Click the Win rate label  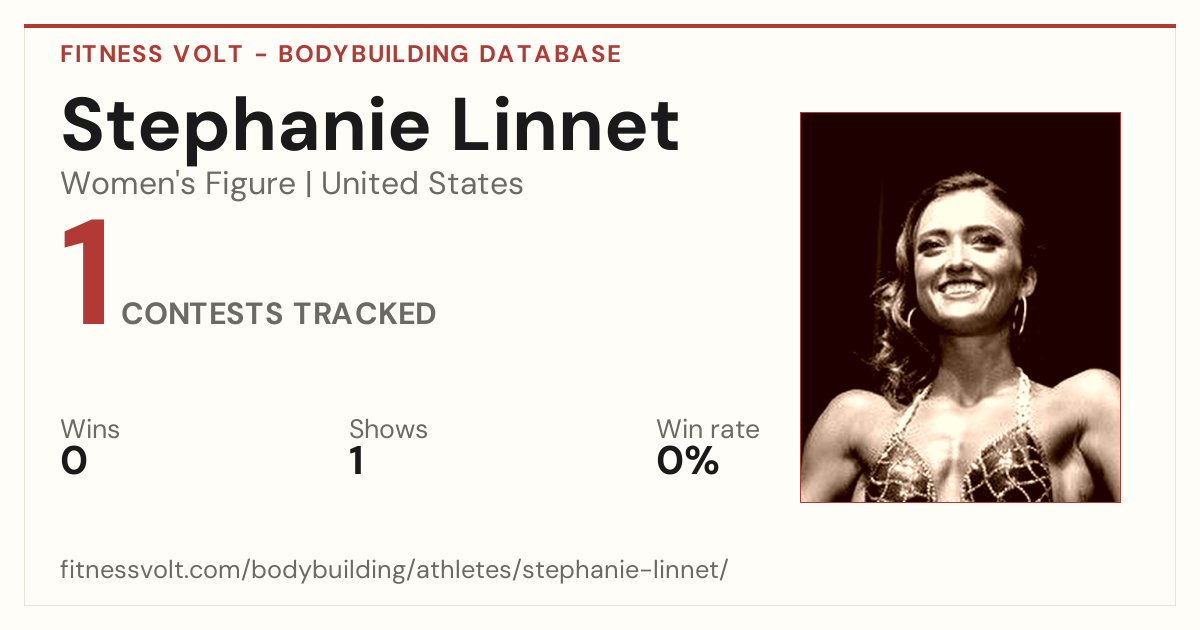[708, 430]
